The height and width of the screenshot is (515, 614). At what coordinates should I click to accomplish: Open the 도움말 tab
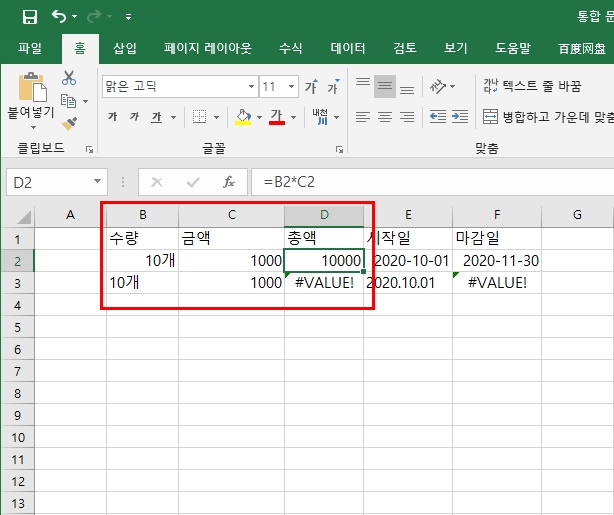513,49
